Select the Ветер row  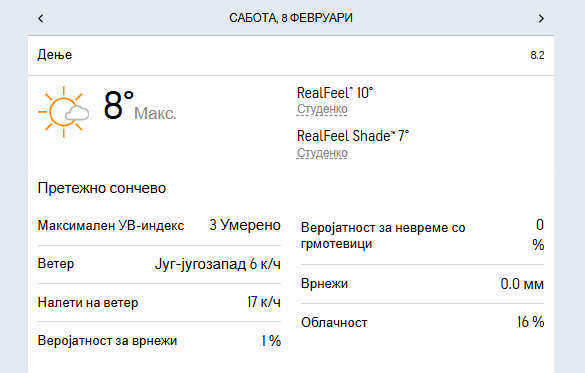tap(159, 264)
